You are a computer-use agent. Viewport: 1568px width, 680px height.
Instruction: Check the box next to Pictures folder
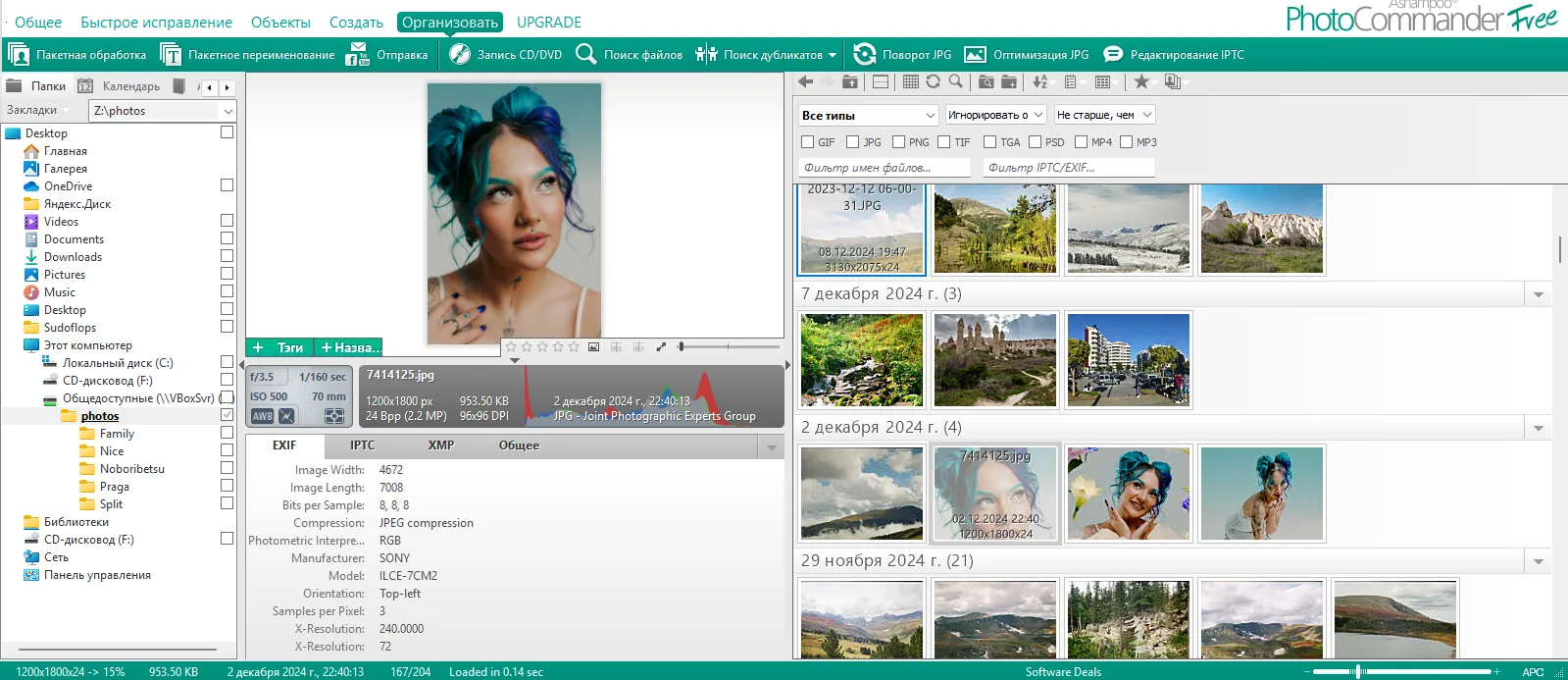(227, 274)
